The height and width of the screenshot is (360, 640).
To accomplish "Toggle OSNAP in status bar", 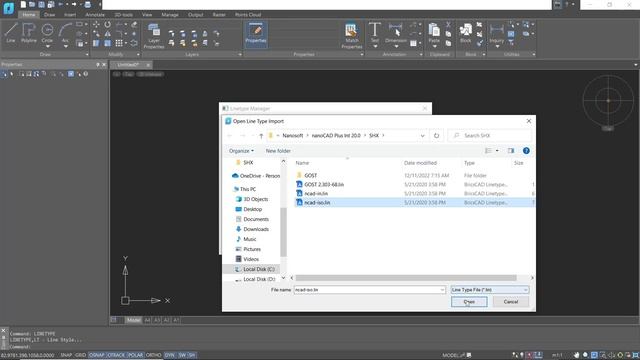I will (x=97, y=355).
